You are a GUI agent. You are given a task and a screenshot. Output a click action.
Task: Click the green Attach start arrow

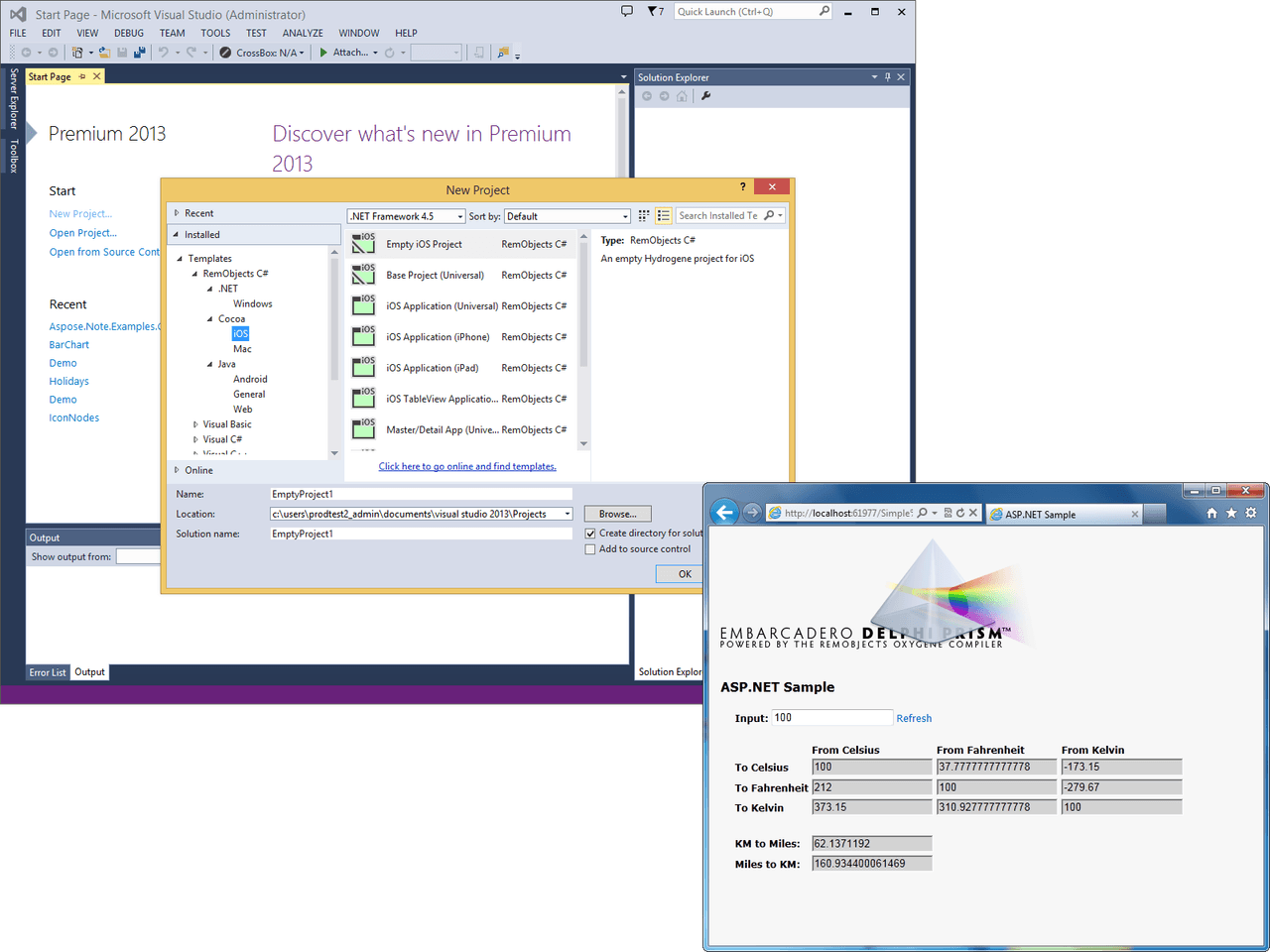pos(323,53)
